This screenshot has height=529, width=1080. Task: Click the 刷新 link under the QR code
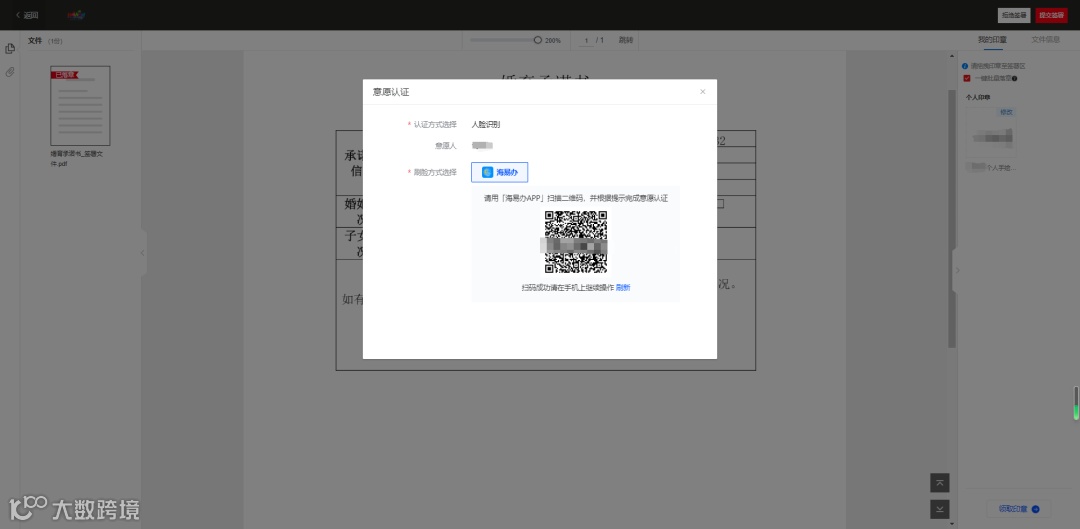point(623,288)
